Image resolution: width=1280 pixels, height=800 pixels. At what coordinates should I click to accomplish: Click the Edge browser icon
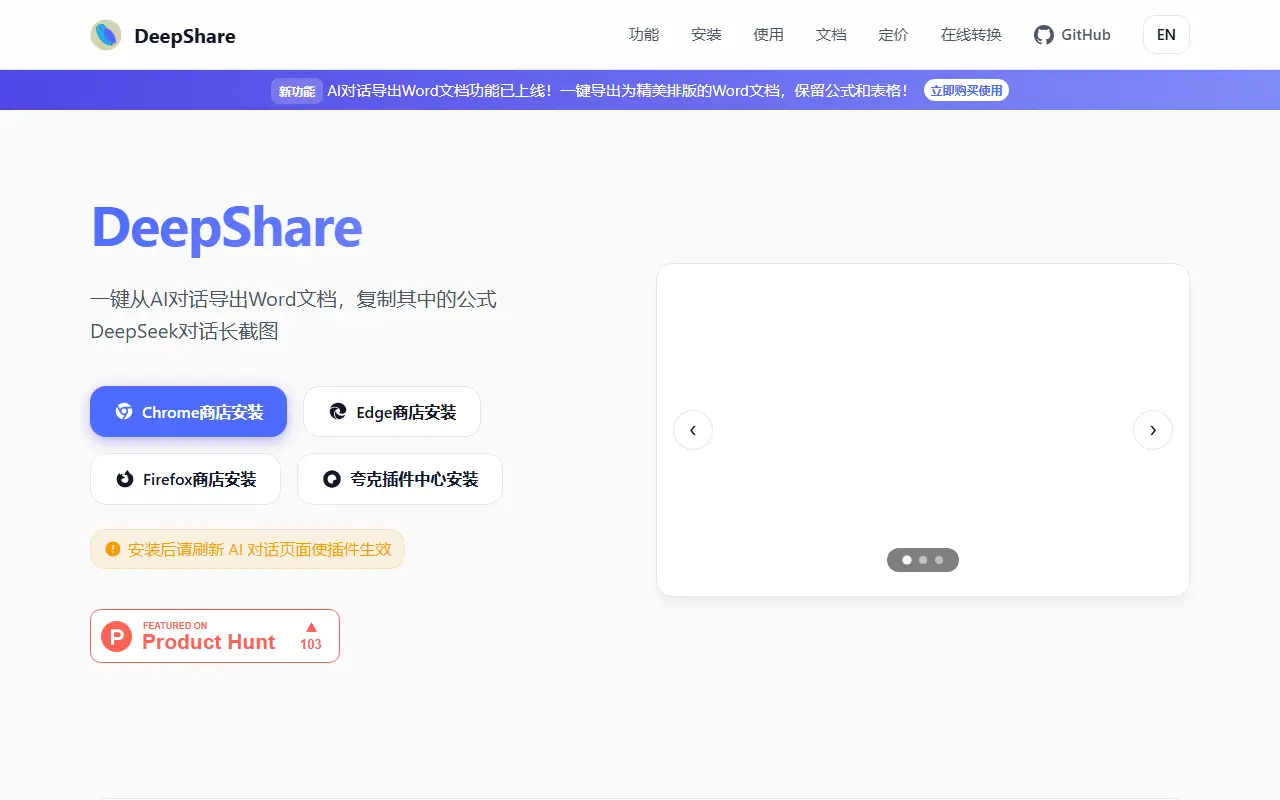point(338,412)
